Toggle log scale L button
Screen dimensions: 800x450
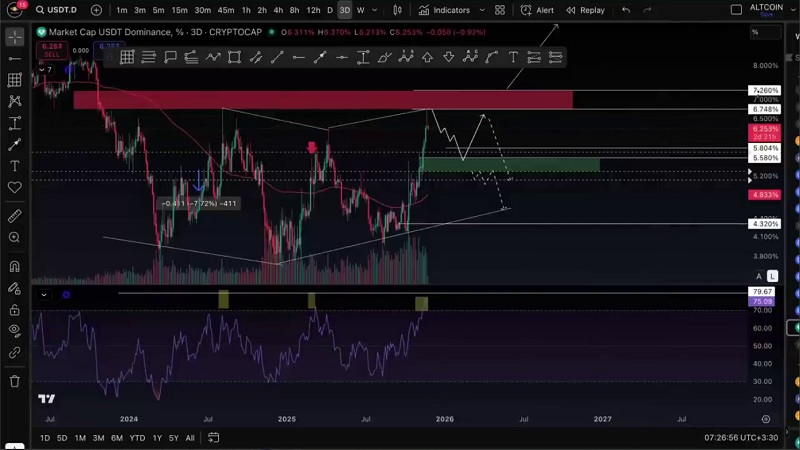click(773, 276)
